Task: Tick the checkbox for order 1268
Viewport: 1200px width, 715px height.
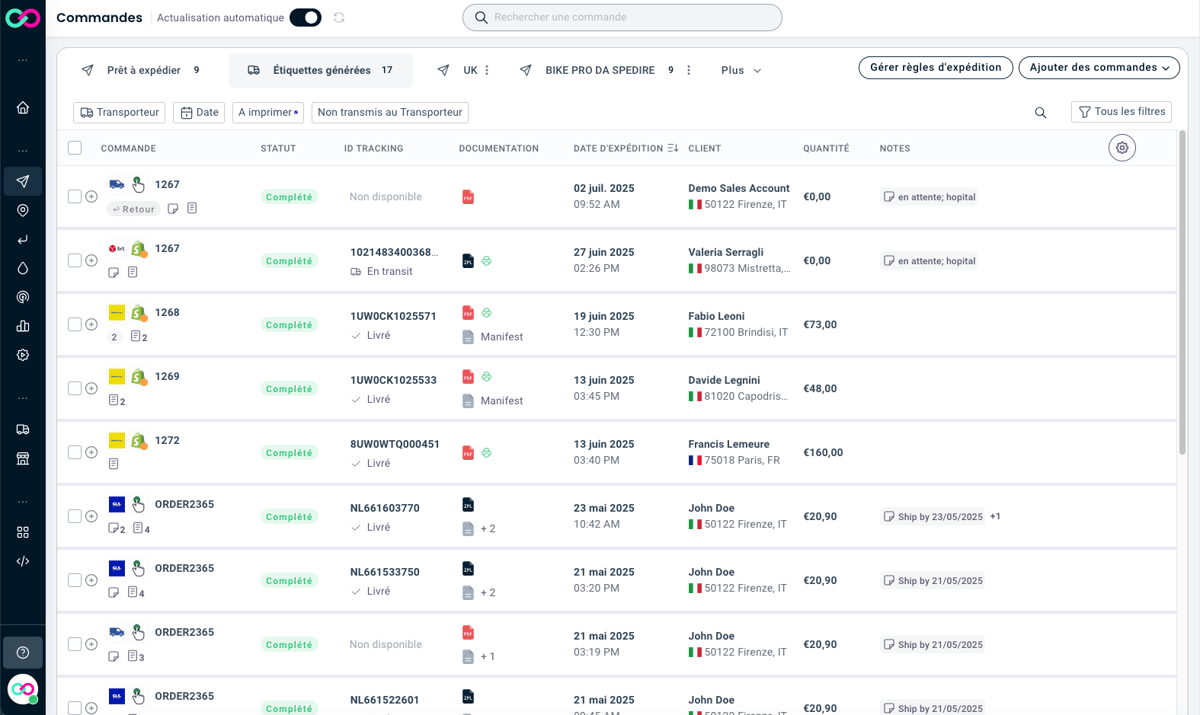Action: pyautogui.click(x=75, y=324)
